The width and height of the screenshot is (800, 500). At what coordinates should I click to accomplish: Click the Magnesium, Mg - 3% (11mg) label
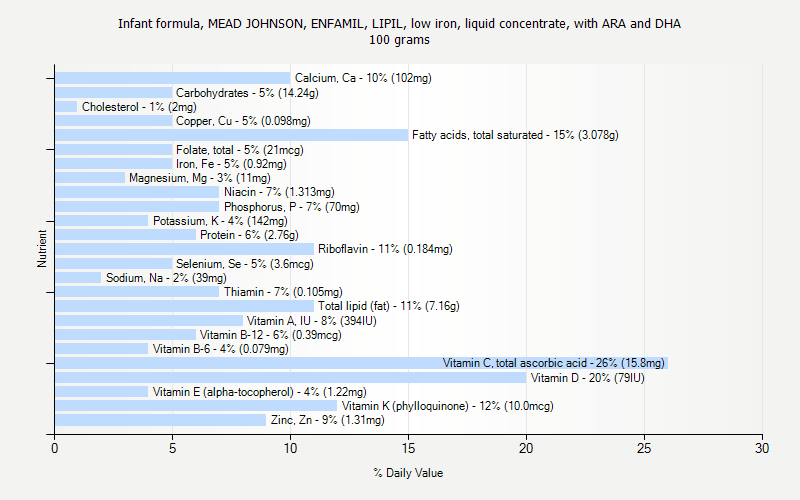click(x=200, y=178)
